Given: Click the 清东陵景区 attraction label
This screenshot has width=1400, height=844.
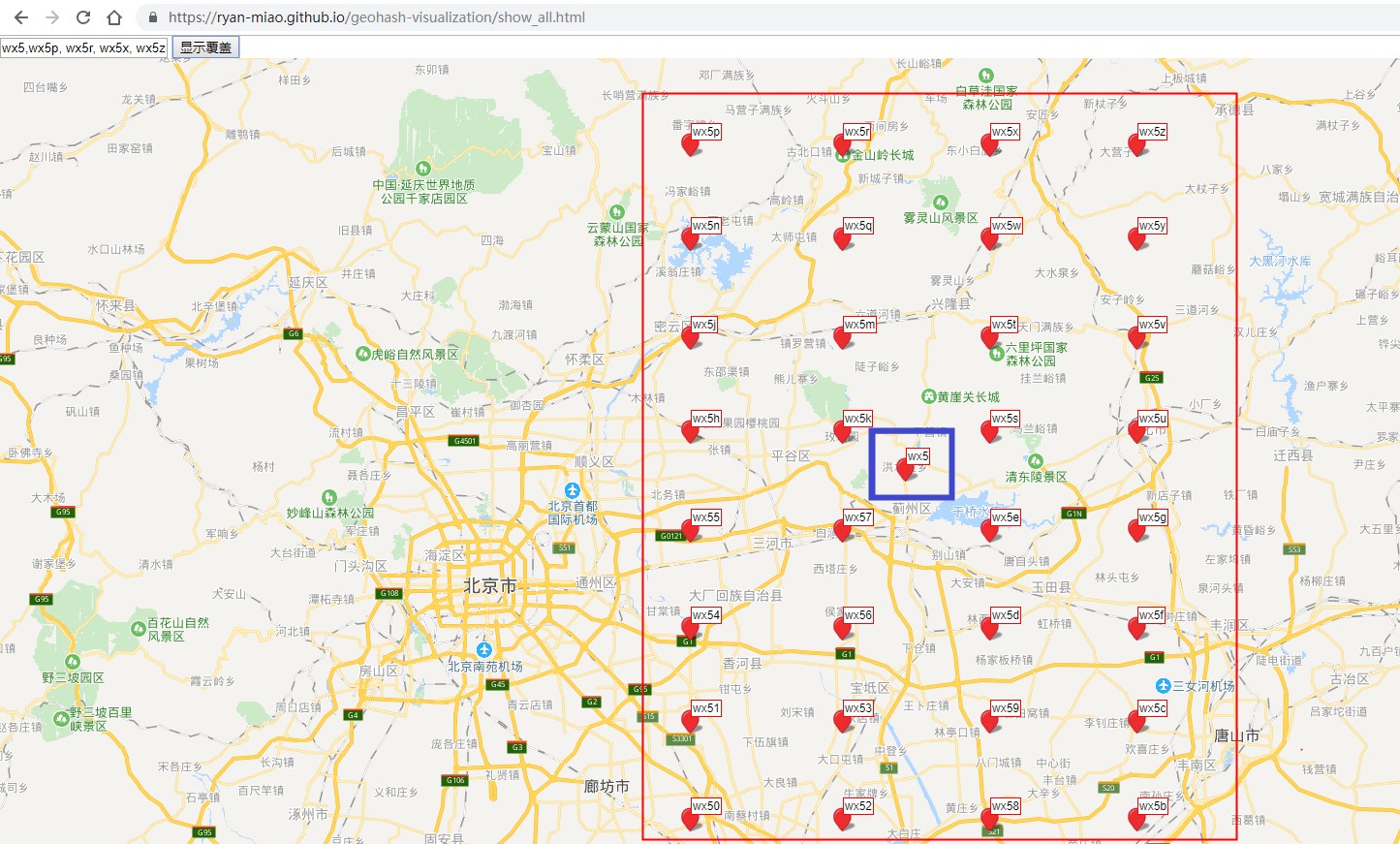Looking at the screenshot, I should (1036, 477).
